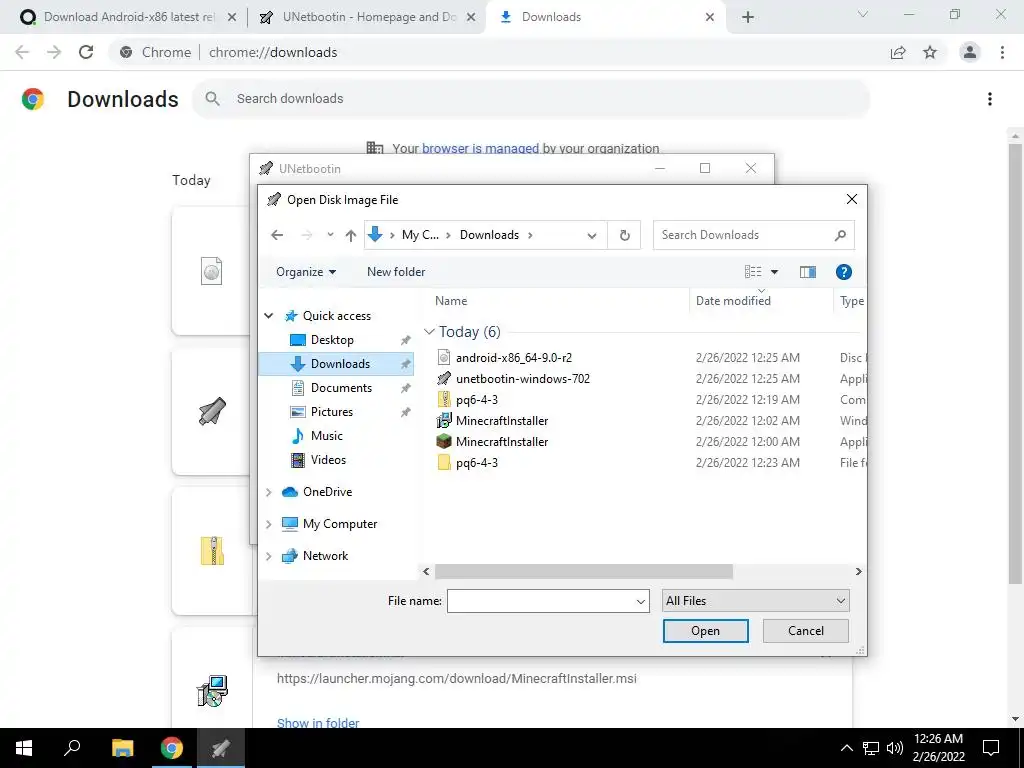This screenshot has height=768, width=1024.
Task: Select the MinecraftInstaller application from 12:00 AM
Action: pyautogui.click(x=502, y=441)
